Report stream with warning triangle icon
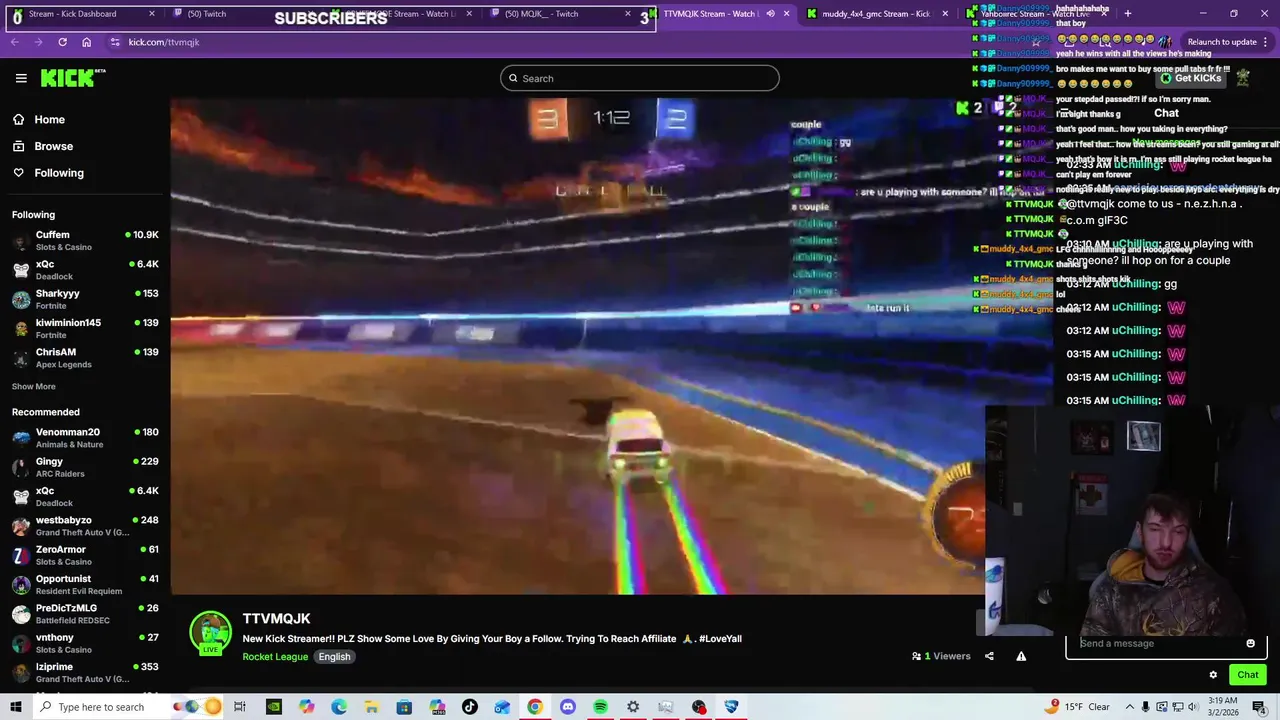Screen dimensions: 1280x720 tap(1021, 656)
